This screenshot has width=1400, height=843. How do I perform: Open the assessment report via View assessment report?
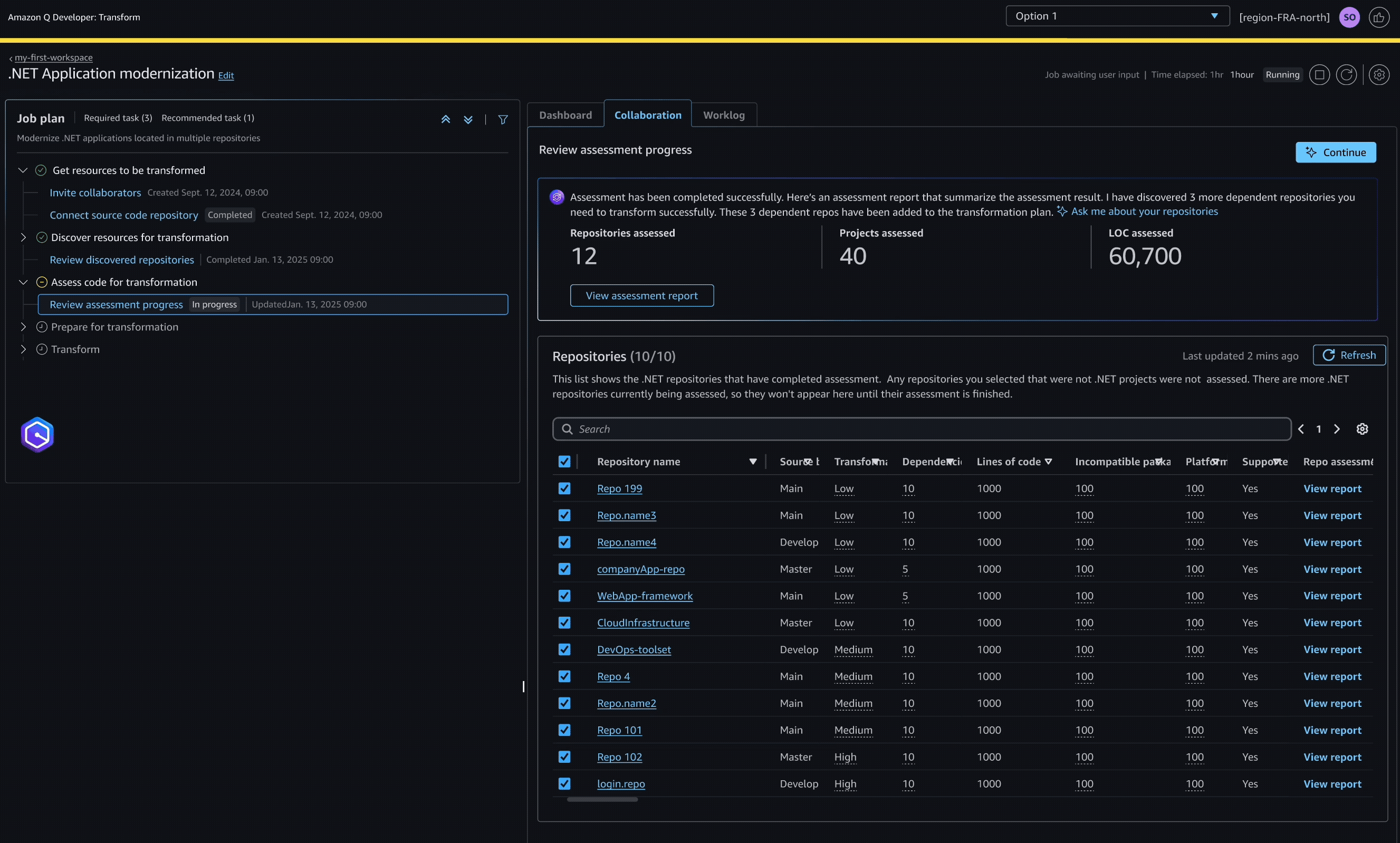coord(641,295)
